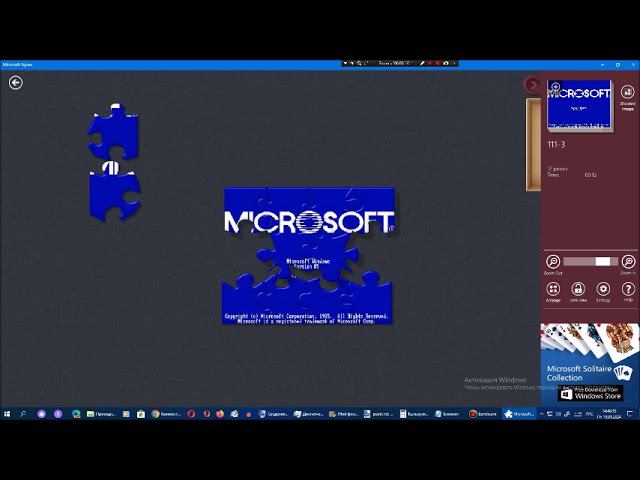Open Firefox from taskbar

pos(220,414)
